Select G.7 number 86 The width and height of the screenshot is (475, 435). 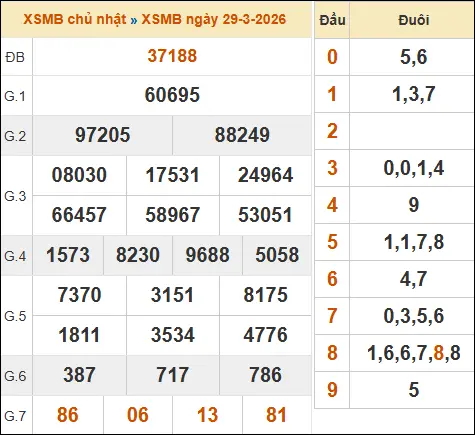(68, 415)
